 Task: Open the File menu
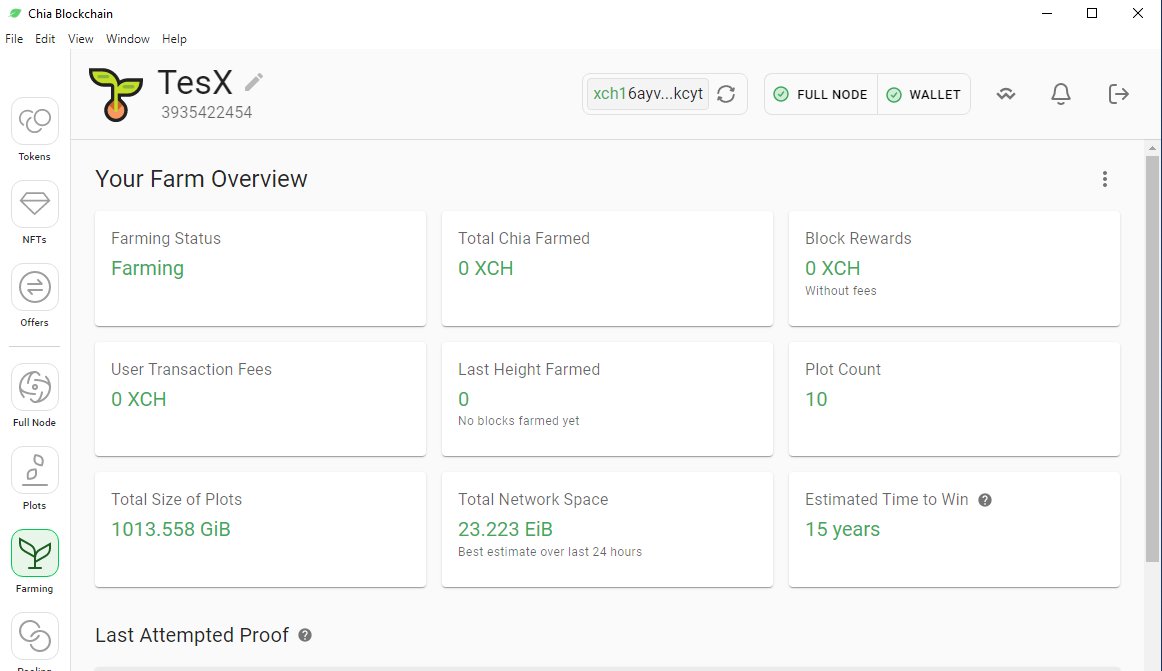[14, 39]
